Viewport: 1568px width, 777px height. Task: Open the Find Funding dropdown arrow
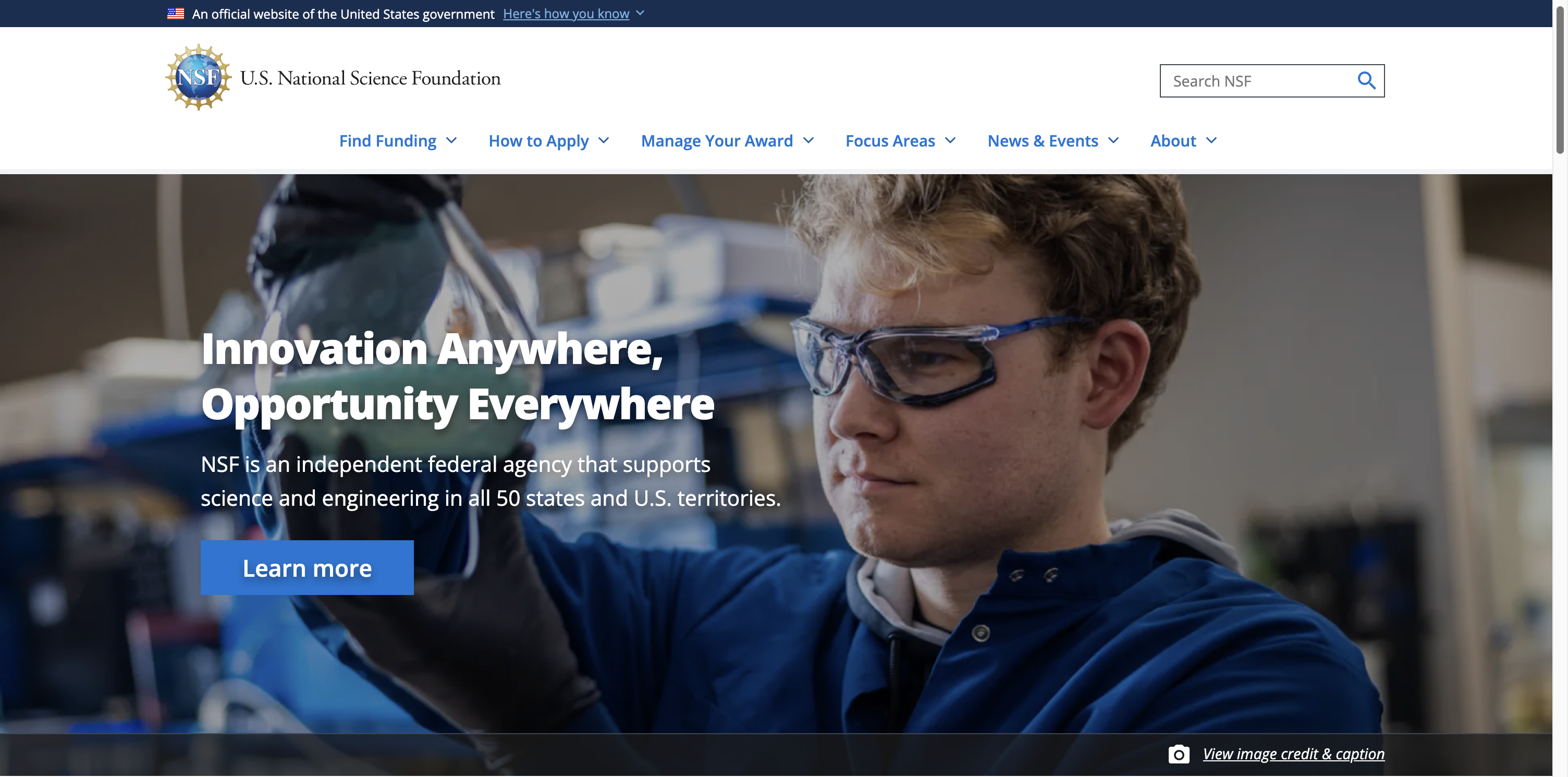[x=451, y=141]
